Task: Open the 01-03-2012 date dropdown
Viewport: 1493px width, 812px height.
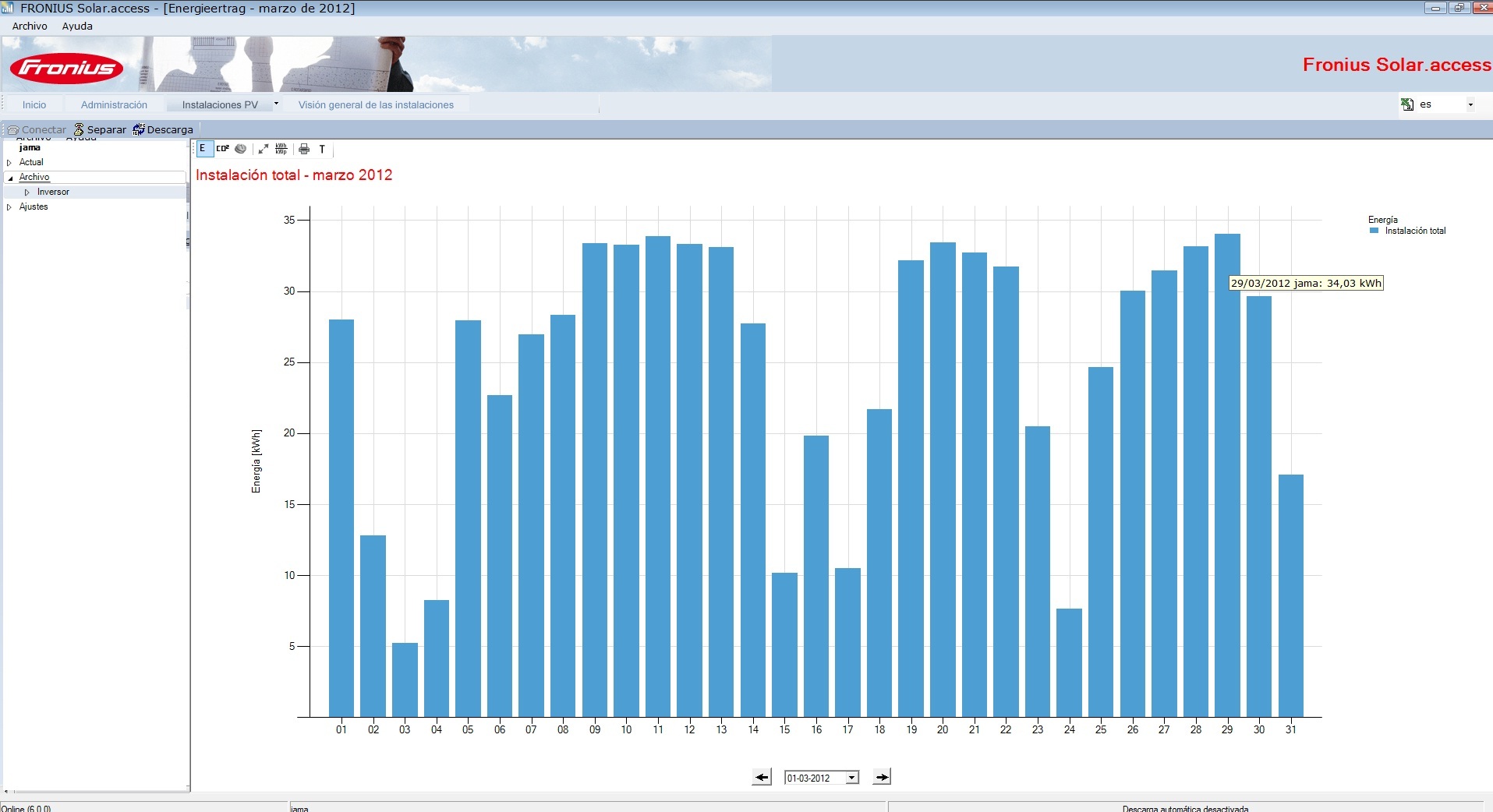Action: (x=852, y=778)
